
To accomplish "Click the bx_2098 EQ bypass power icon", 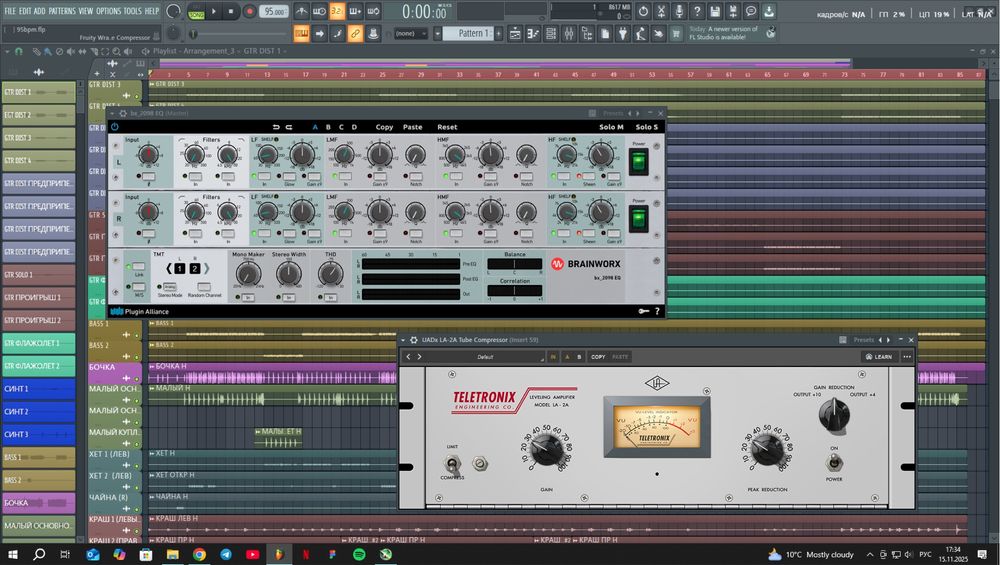I will 115,127.
